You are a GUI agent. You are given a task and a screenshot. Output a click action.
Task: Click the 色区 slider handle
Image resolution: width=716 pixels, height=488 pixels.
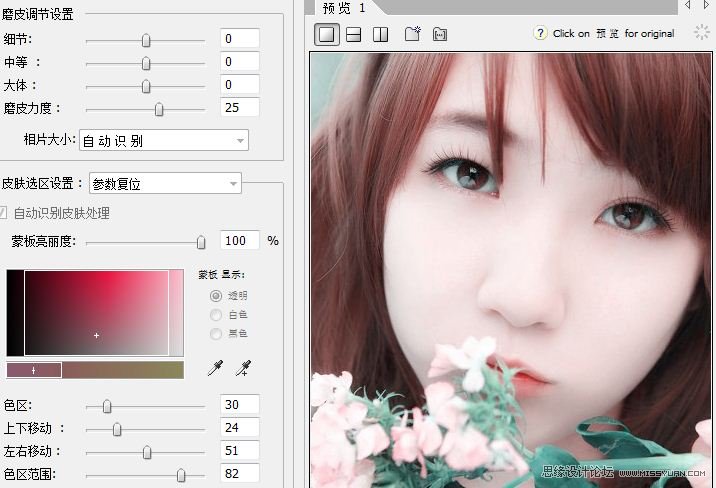point(107,406)
